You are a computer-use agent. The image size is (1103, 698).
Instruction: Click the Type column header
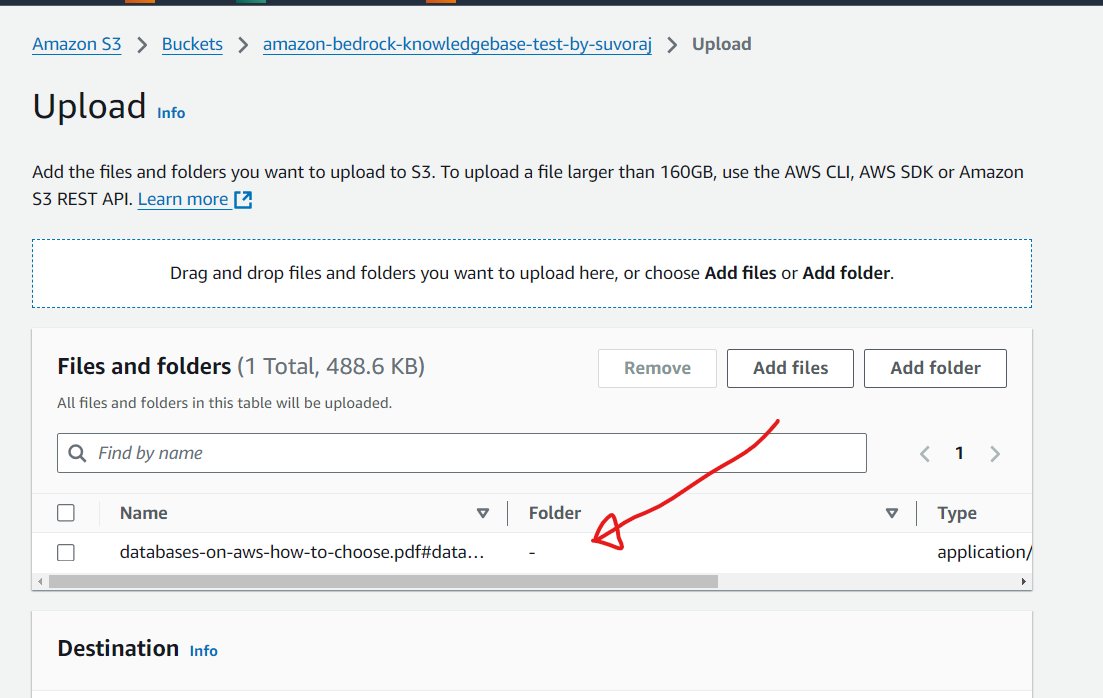click(957, 513)
